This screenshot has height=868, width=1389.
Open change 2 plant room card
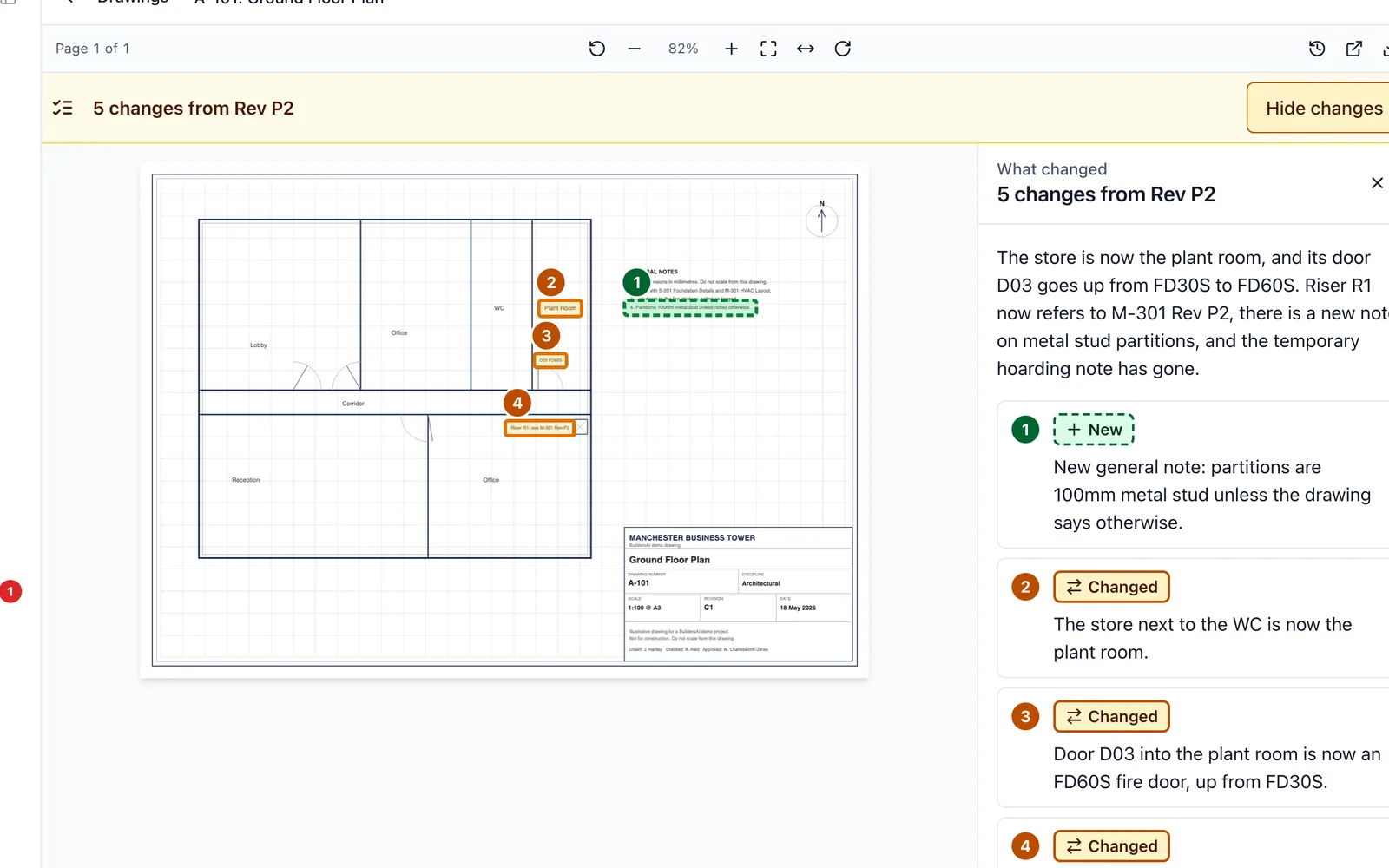click(x=1195, y=618)
